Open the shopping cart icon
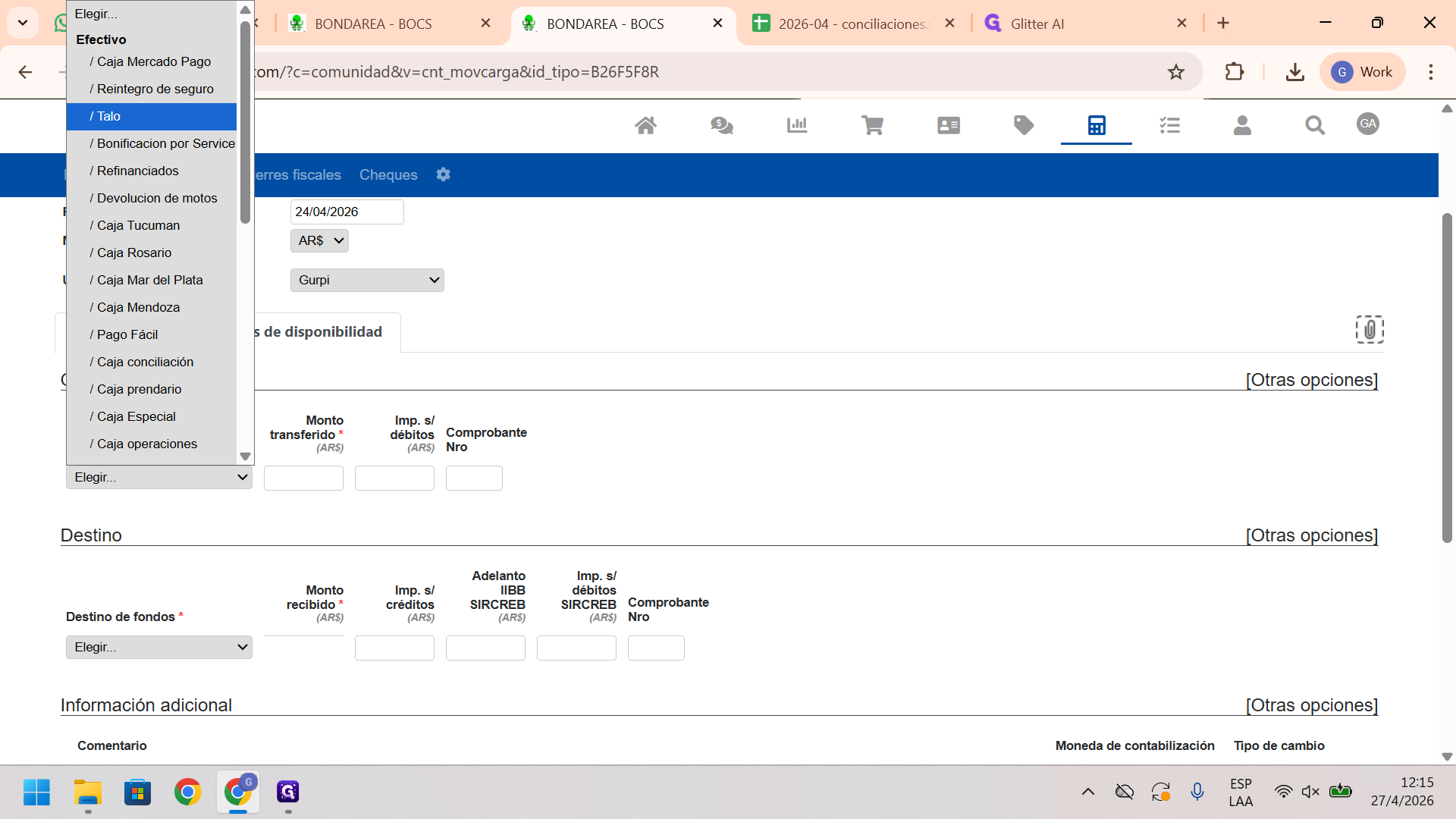 873,125
